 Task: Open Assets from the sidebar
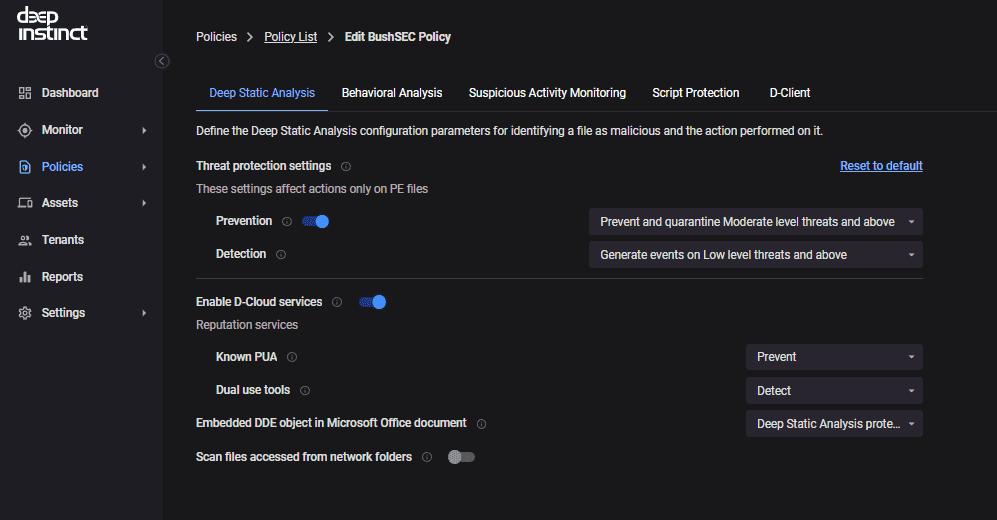coord(60,203)
